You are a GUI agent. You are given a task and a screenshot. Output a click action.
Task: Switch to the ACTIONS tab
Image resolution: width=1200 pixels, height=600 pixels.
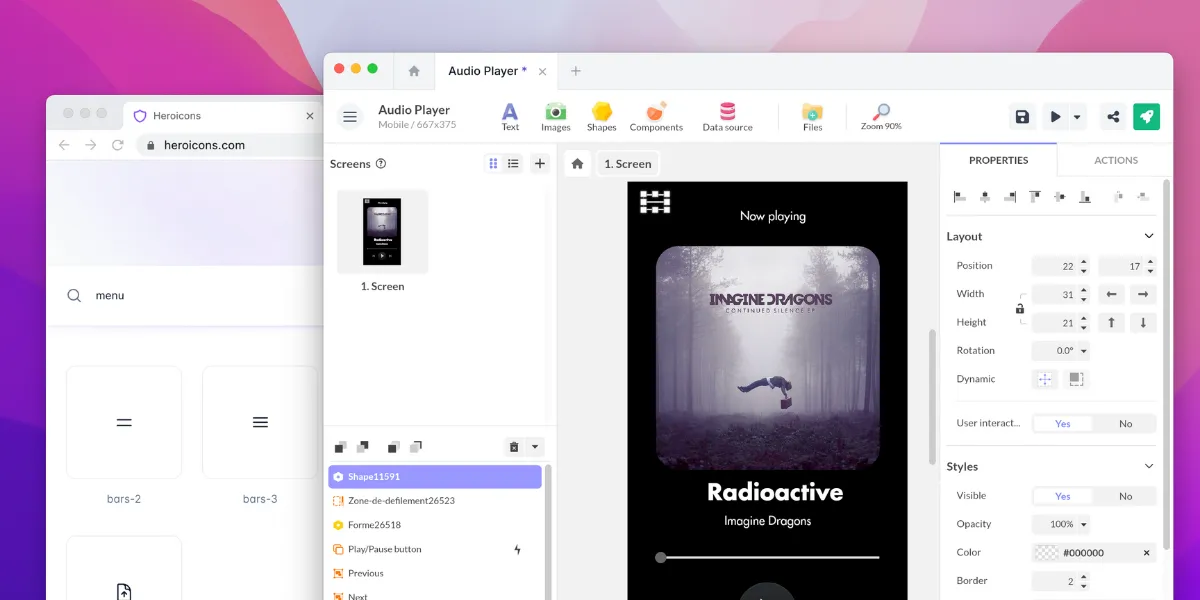[1115, 160]
